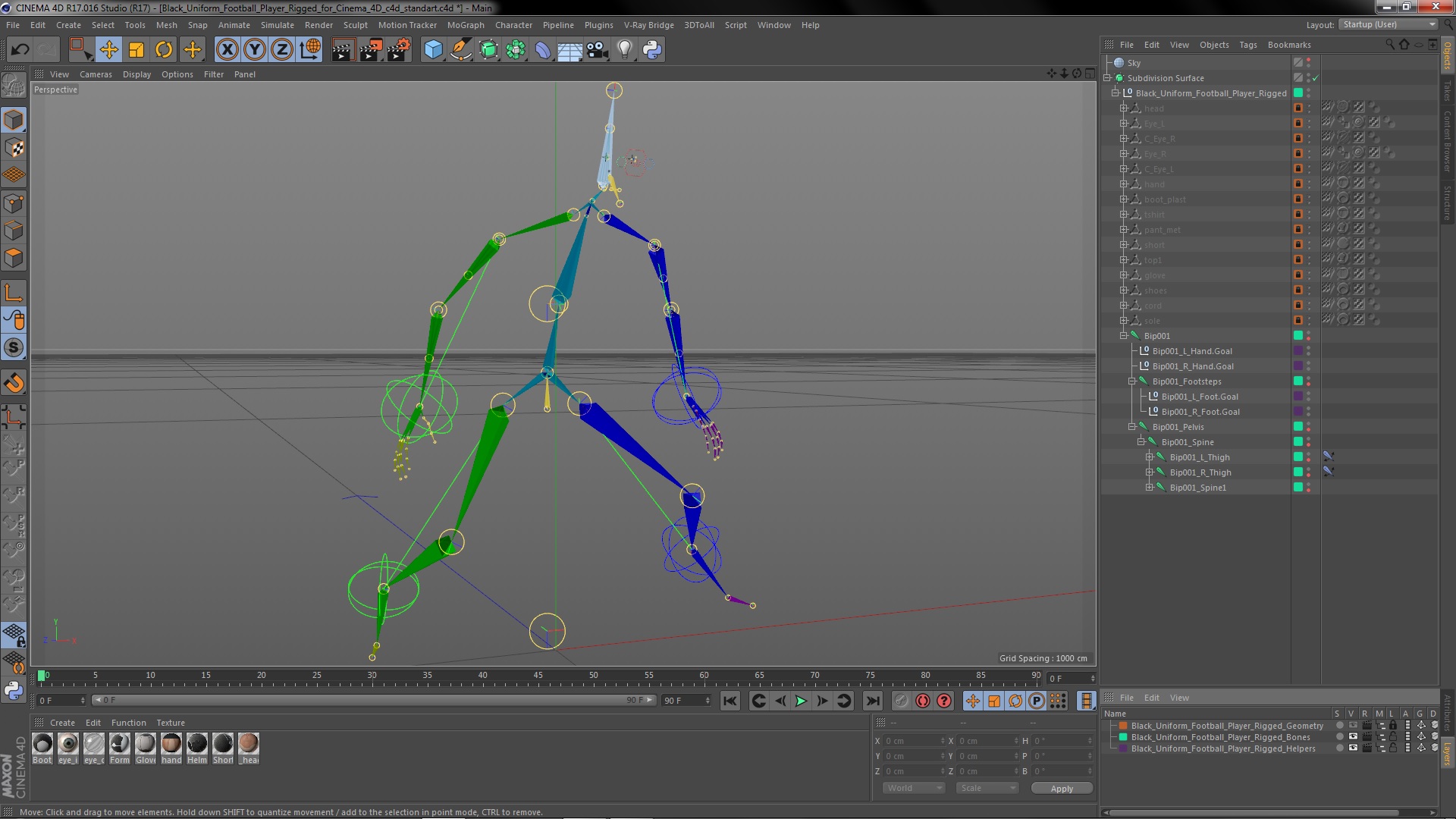Add a Cube primitive object
This screenshot has width=1456, height=819.
(x=433, y=50)
